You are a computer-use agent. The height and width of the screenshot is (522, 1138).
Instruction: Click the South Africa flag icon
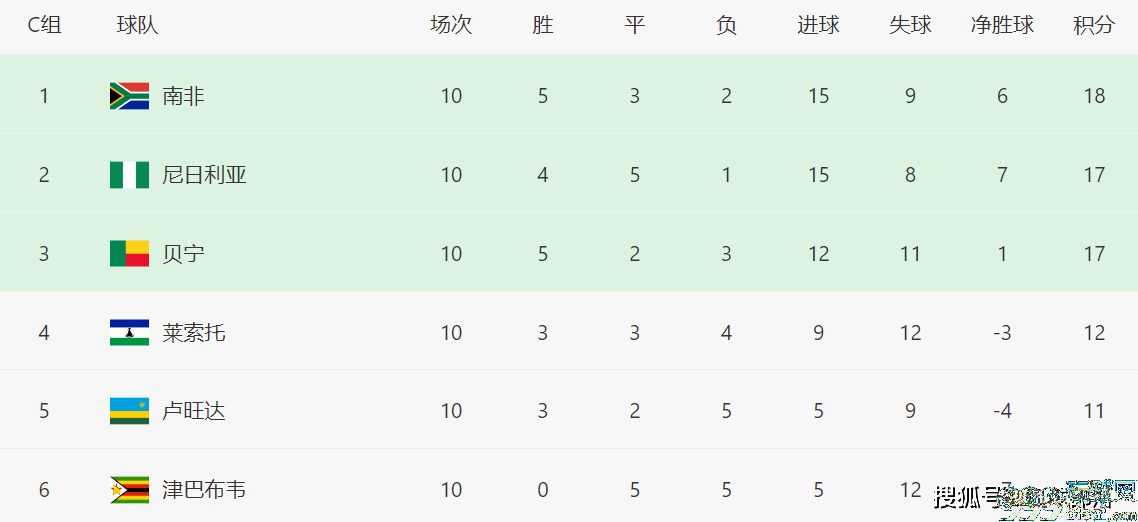(x=129, y=96)
